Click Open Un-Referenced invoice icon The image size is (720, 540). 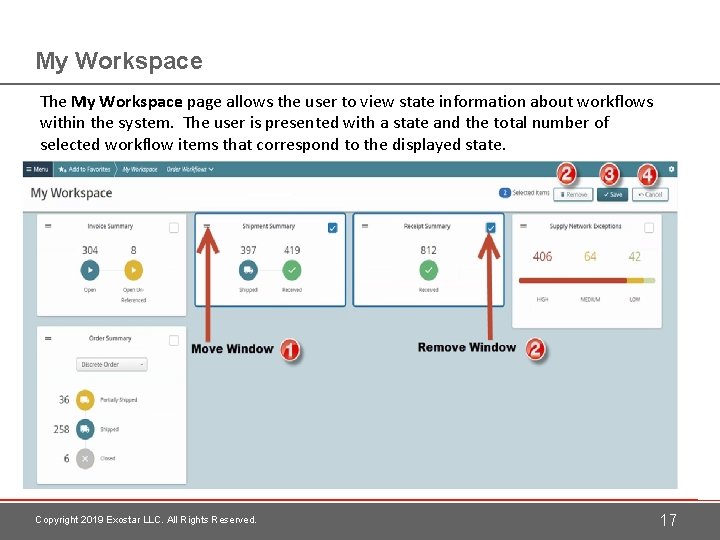(x=134, y=270)
